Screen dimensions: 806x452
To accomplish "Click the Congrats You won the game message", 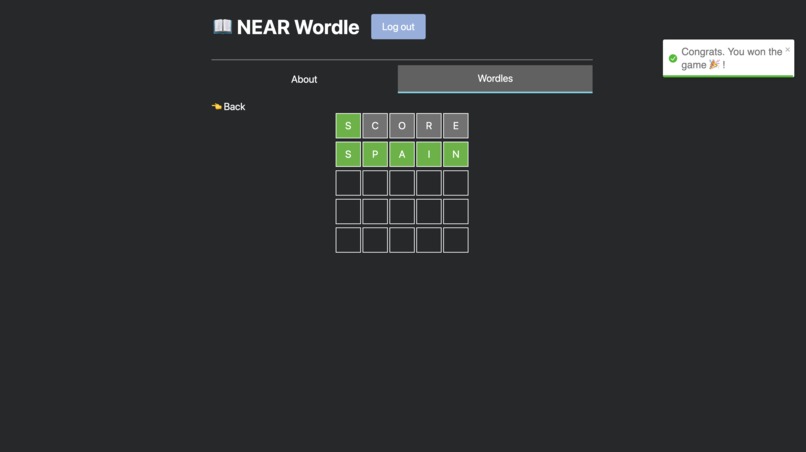I will tap(731, 58).
